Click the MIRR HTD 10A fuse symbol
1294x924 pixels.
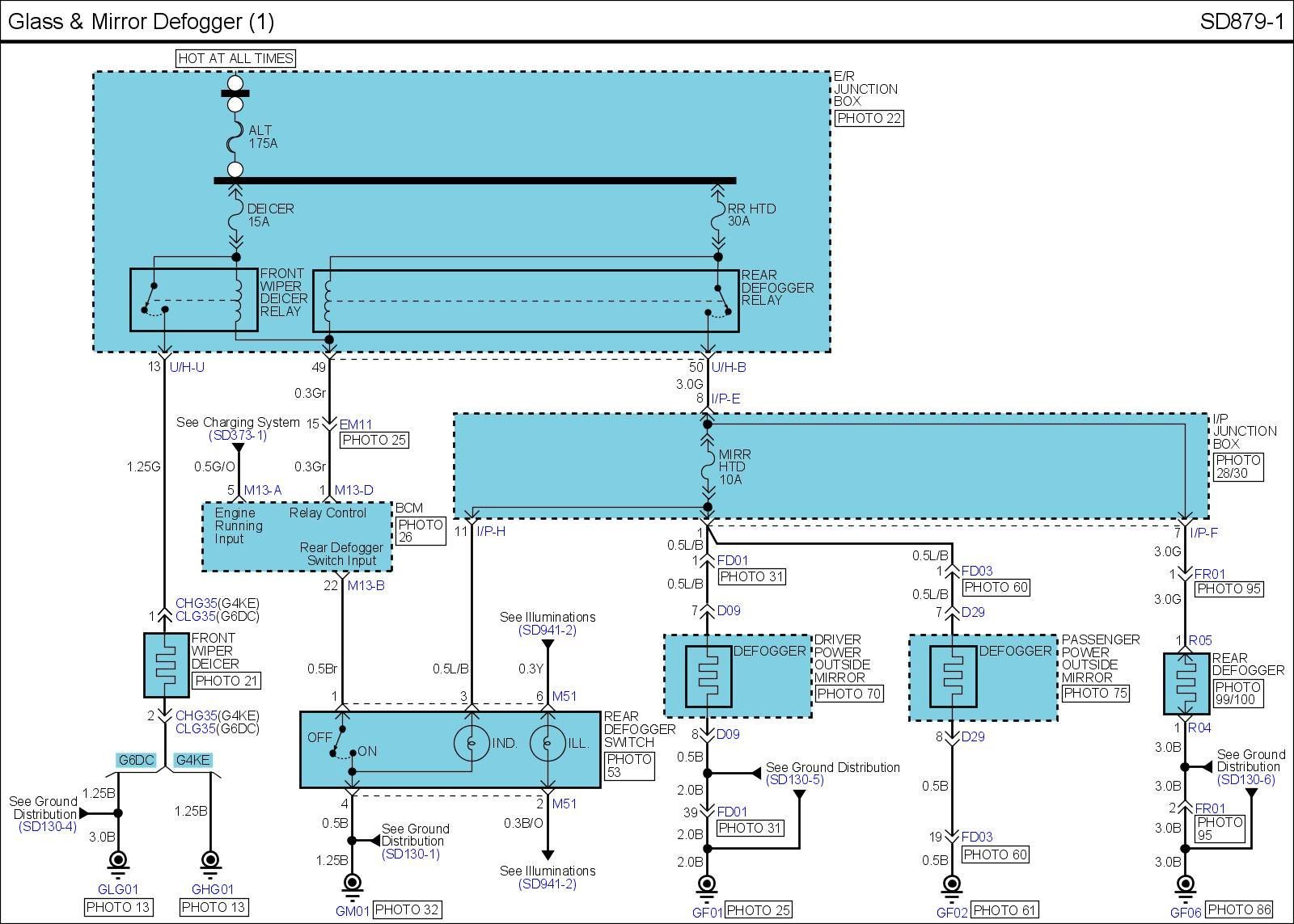click(708, 466)
